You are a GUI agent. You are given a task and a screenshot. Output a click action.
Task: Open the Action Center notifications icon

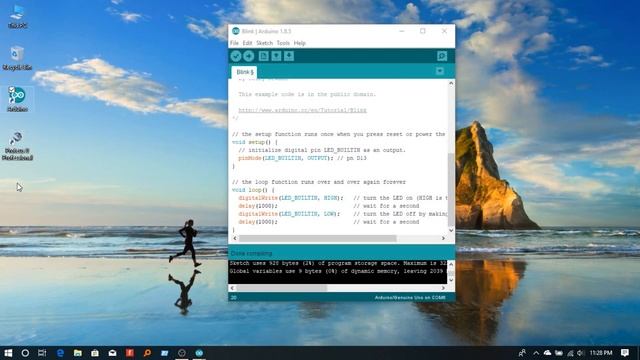point(625,353)
